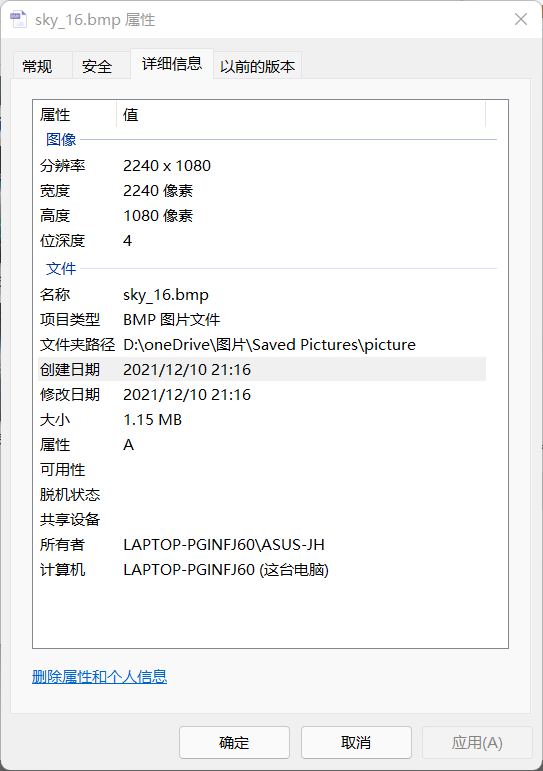Select the 修改日期 row
543x771 pixels.
(262, 395)
